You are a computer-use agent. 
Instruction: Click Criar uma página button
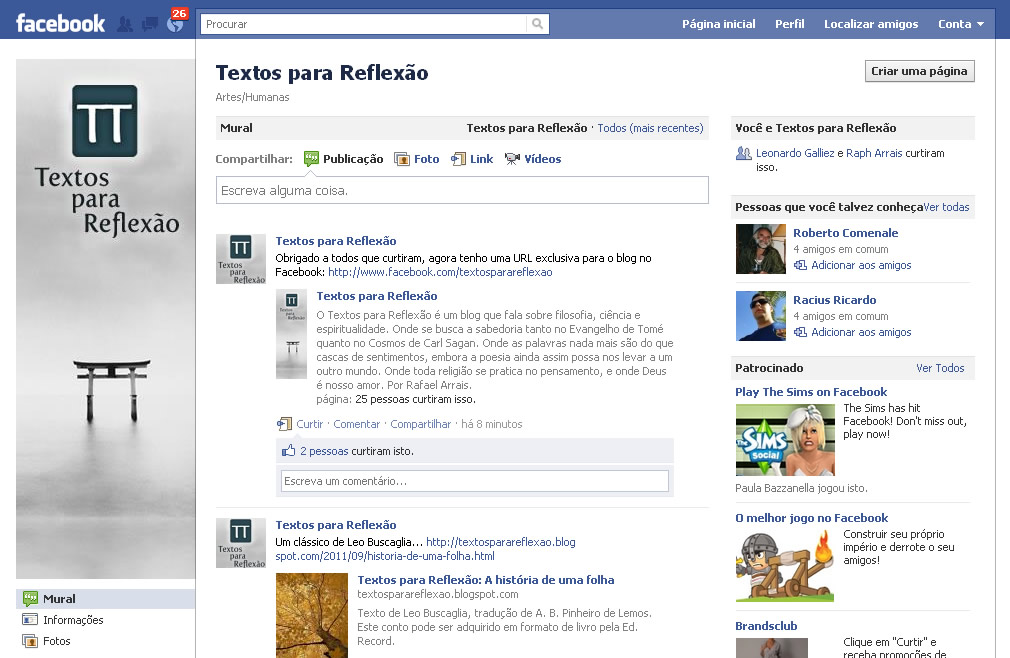click(919, 71)
